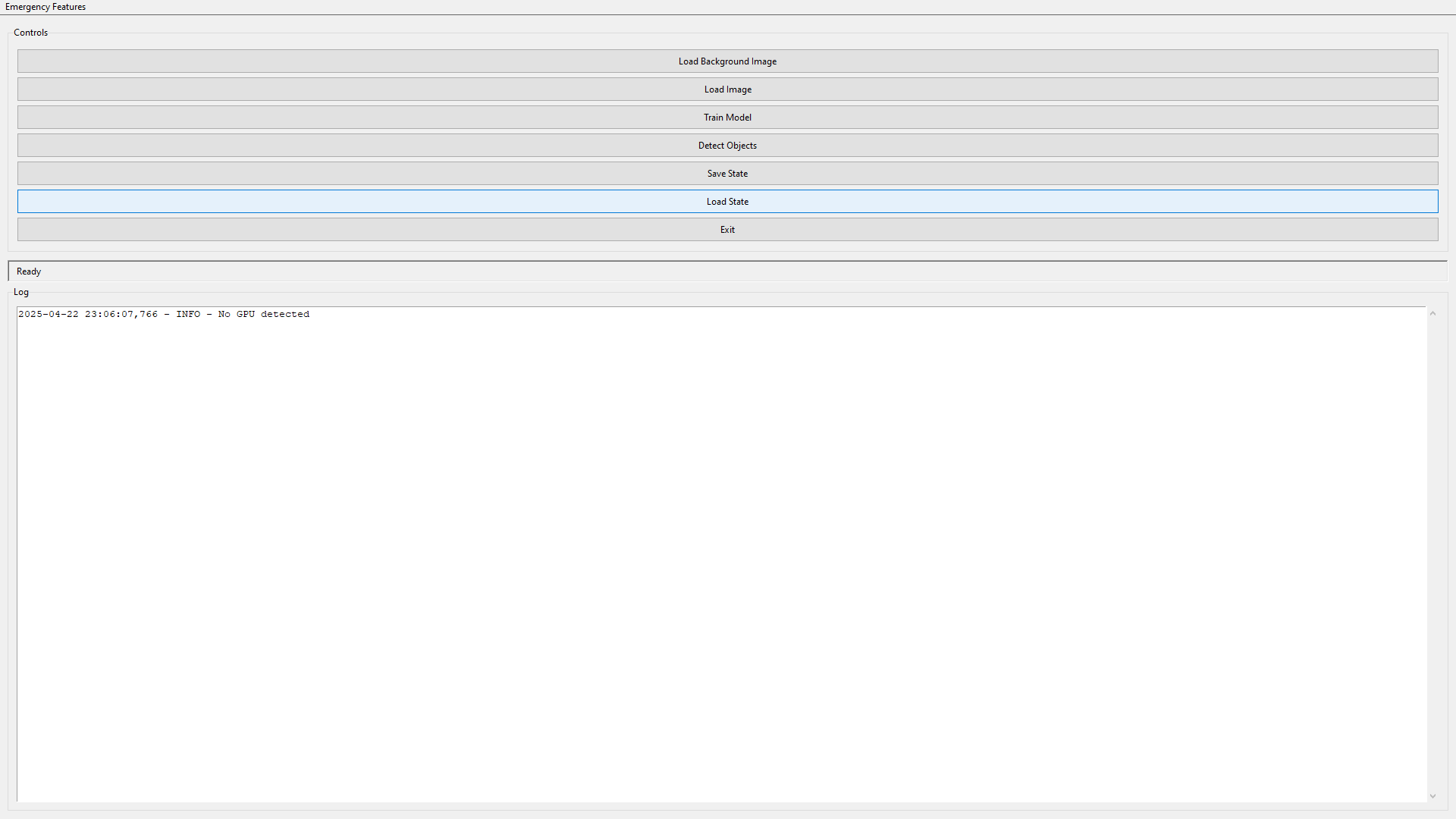Start training with Train Model button

(x=727, y=118)
